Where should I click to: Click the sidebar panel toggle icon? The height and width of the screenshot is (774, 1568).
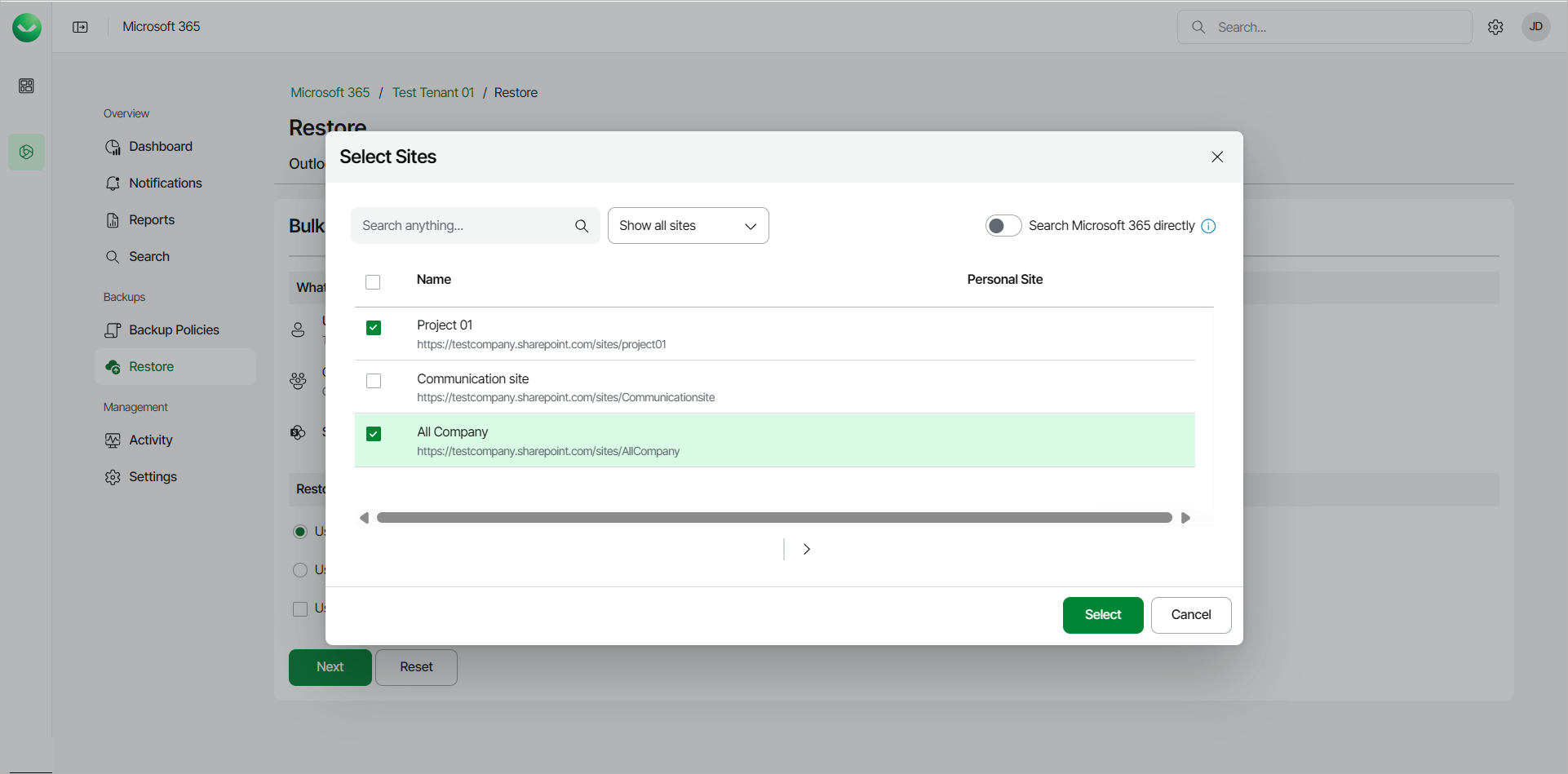[x=80, y=27]
